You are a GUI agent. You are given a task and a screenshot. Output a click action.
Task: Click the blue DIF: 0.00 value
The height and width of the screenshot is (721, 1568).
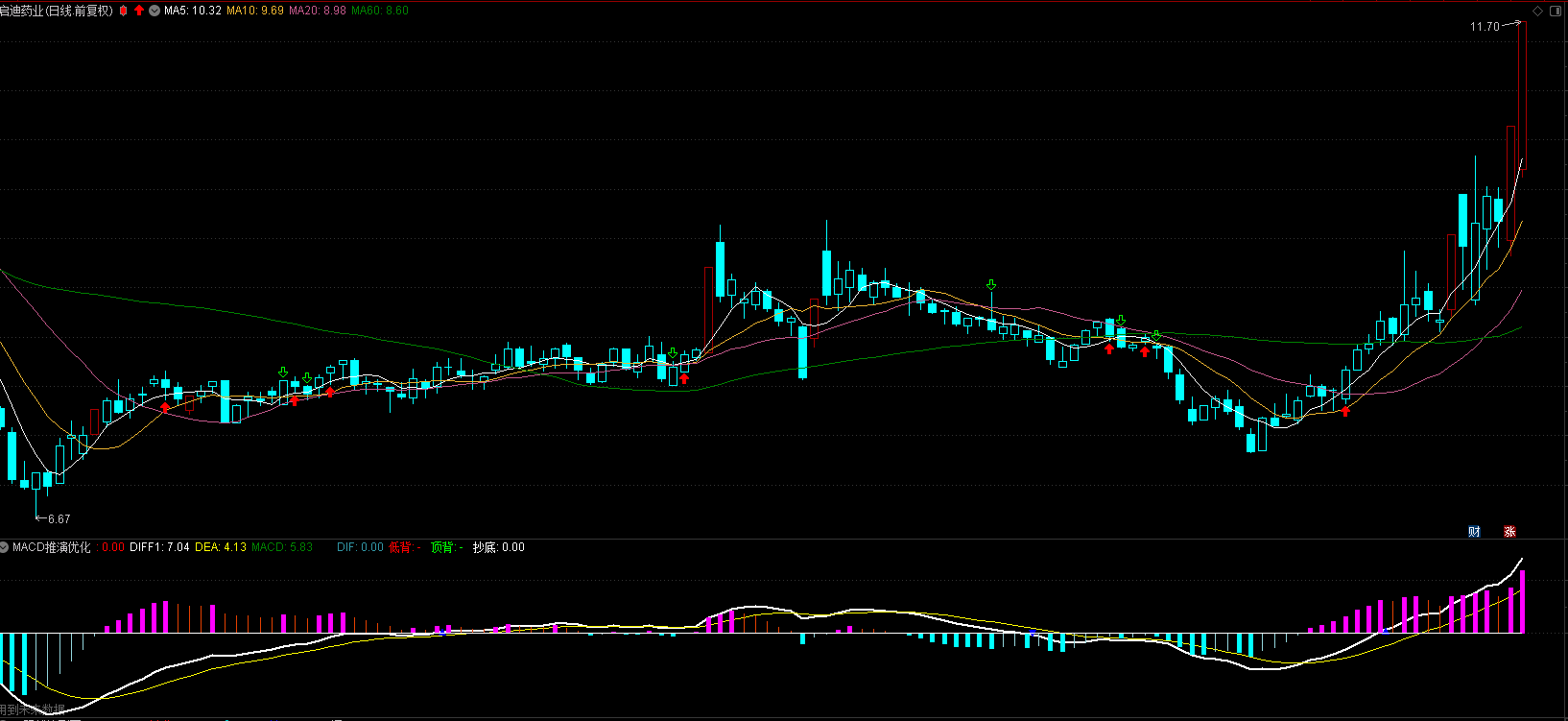point(360,547)
